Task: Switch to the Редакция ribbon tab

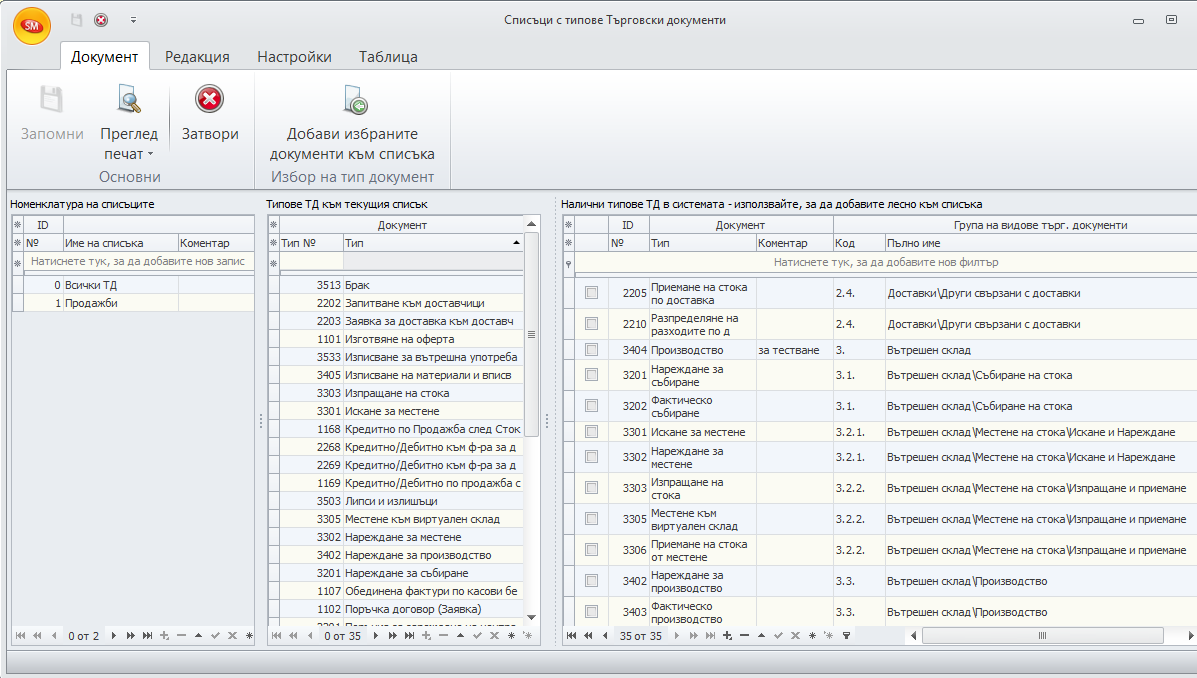Action: coord(197,56)
